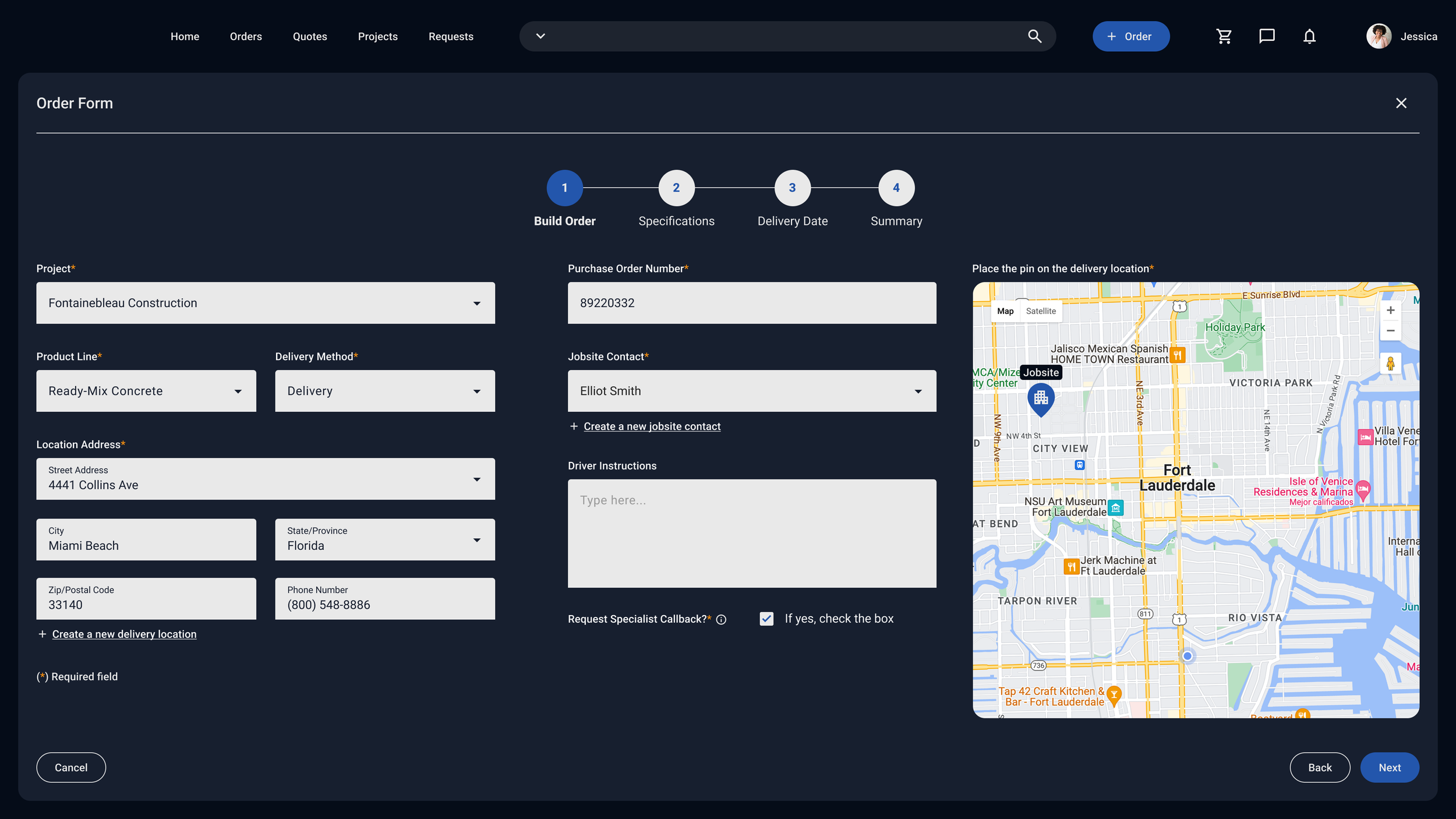Click the blue Jobsite map pin

1041,398
